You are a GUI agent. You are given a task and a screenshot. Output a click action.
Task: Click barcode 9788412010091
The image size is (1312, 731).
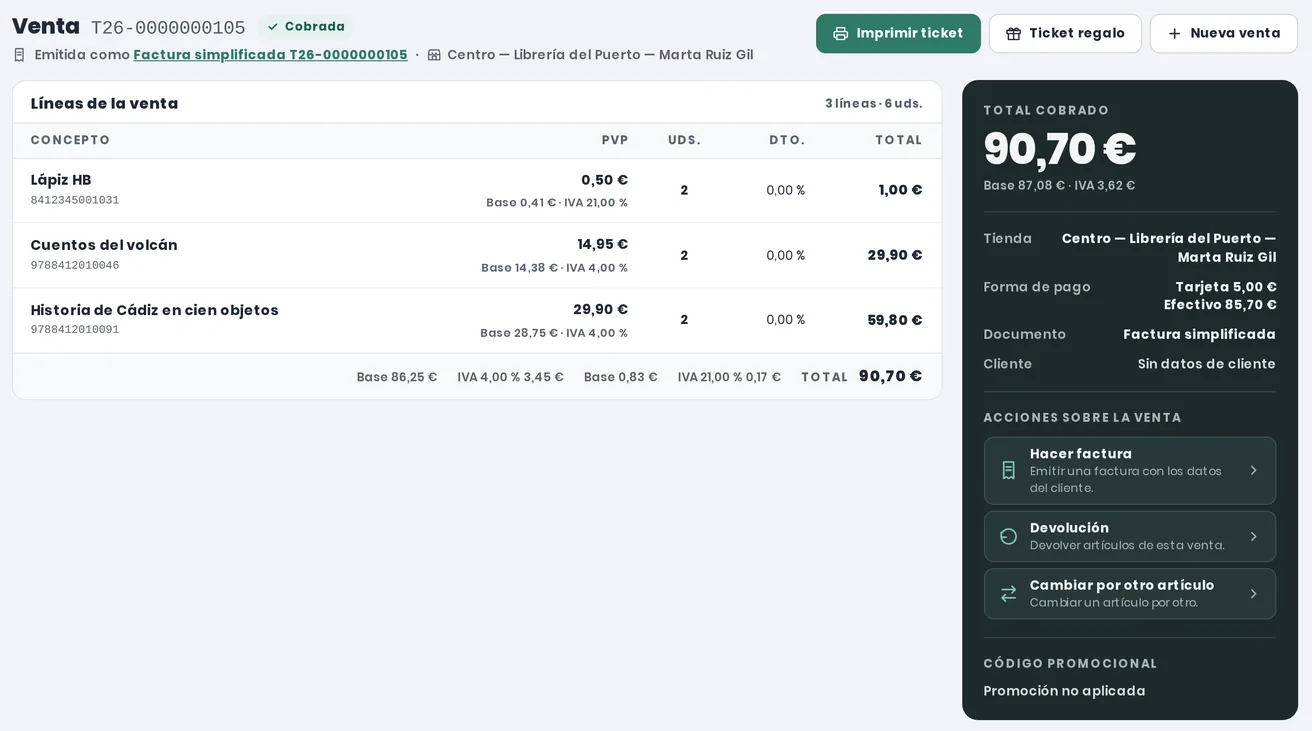pyautogui.click(x=75, y=330)
